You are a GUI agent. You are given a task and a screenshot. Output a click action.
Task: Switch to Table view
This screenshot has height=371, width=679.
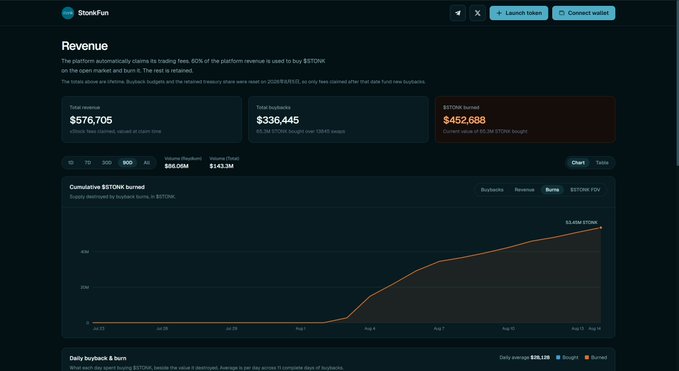(x=602, y=163)
